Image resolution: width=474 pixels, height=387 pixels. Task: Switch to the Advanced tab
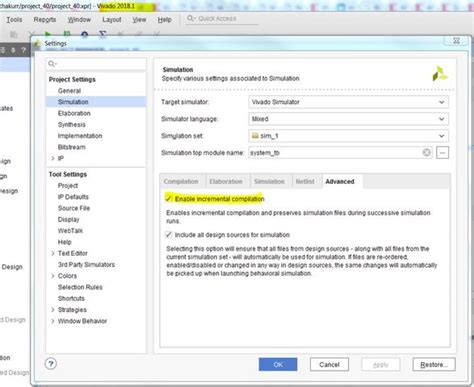point(340,182)
